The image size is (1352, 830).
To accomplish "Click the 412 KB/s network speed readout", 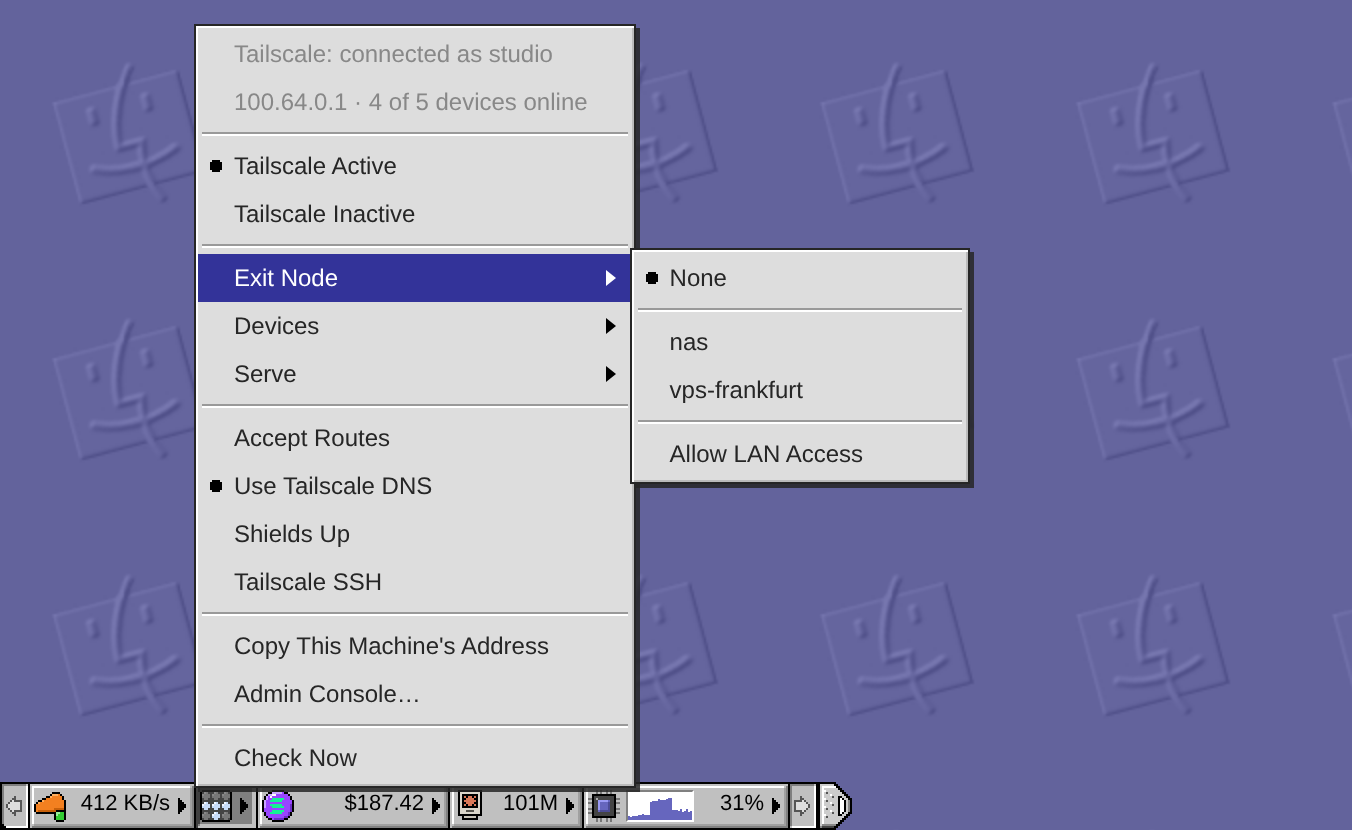I will (125, 804).
